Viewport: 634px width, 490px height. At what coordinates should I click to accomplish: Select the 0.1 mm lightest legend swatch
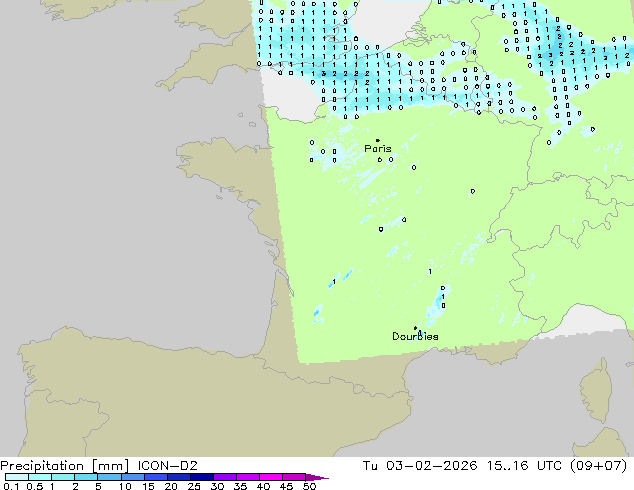point(17,477)
